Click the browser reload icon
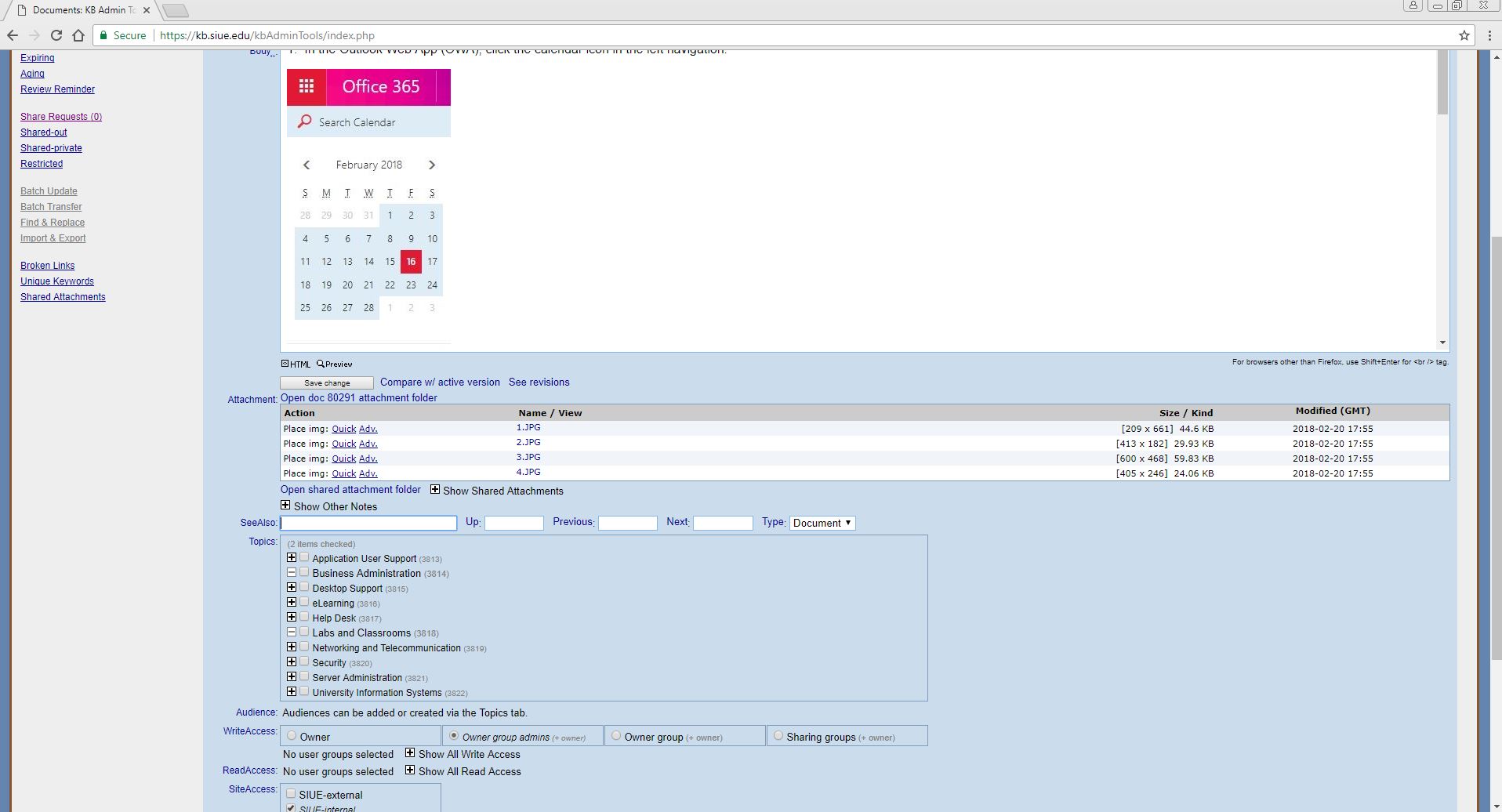1502x812 pixels. [56, 35]
